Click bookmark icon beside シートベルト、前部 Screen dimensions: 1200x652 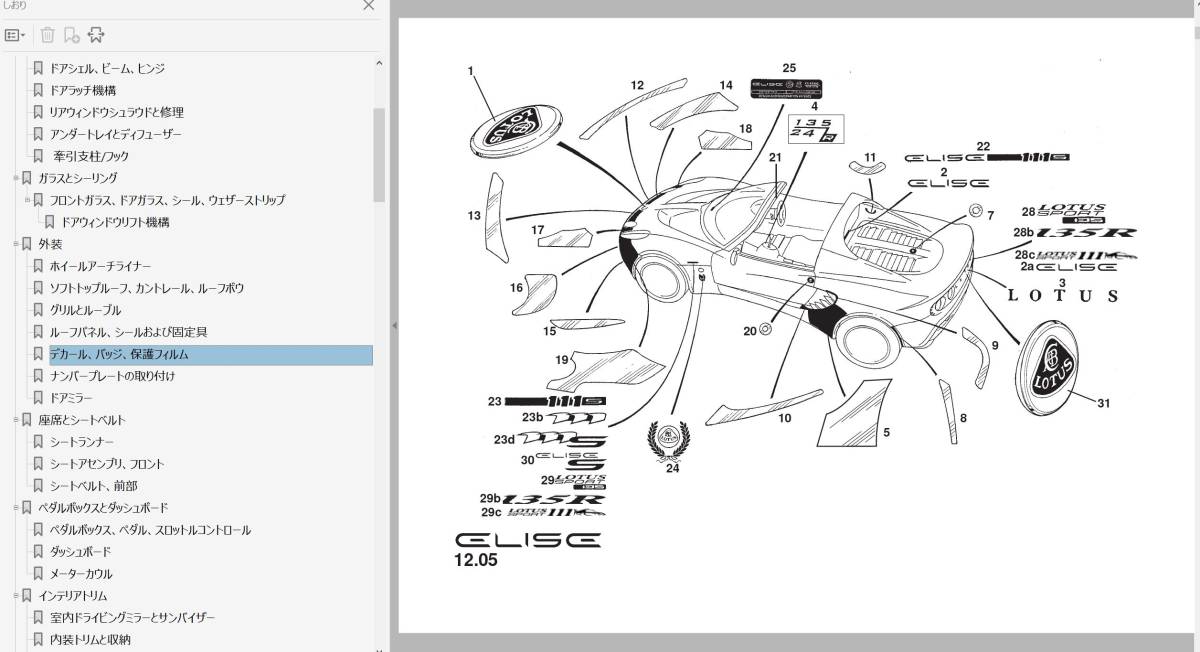coord(38,487)
